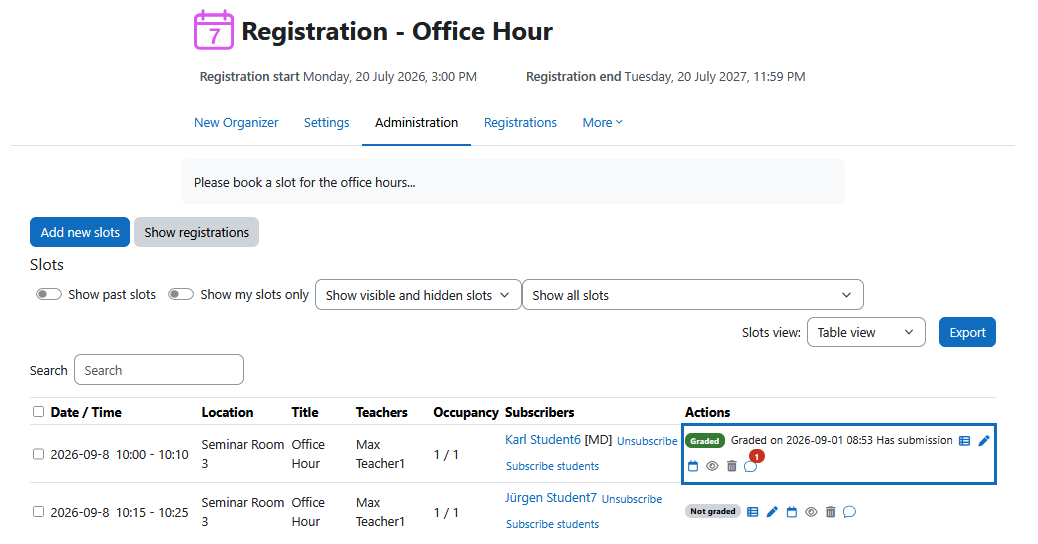Screen dimensions: 1038x544
Task: Click the Actions column header
Action: point(708,412)
